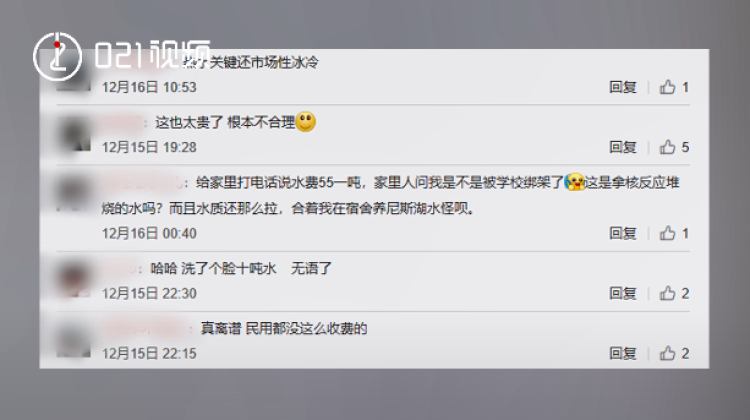Open avatar of the 这也太贵了 commenter
The width and height of the screenshot is (750, 420).
pyautogui.click(x=74, y=134)
